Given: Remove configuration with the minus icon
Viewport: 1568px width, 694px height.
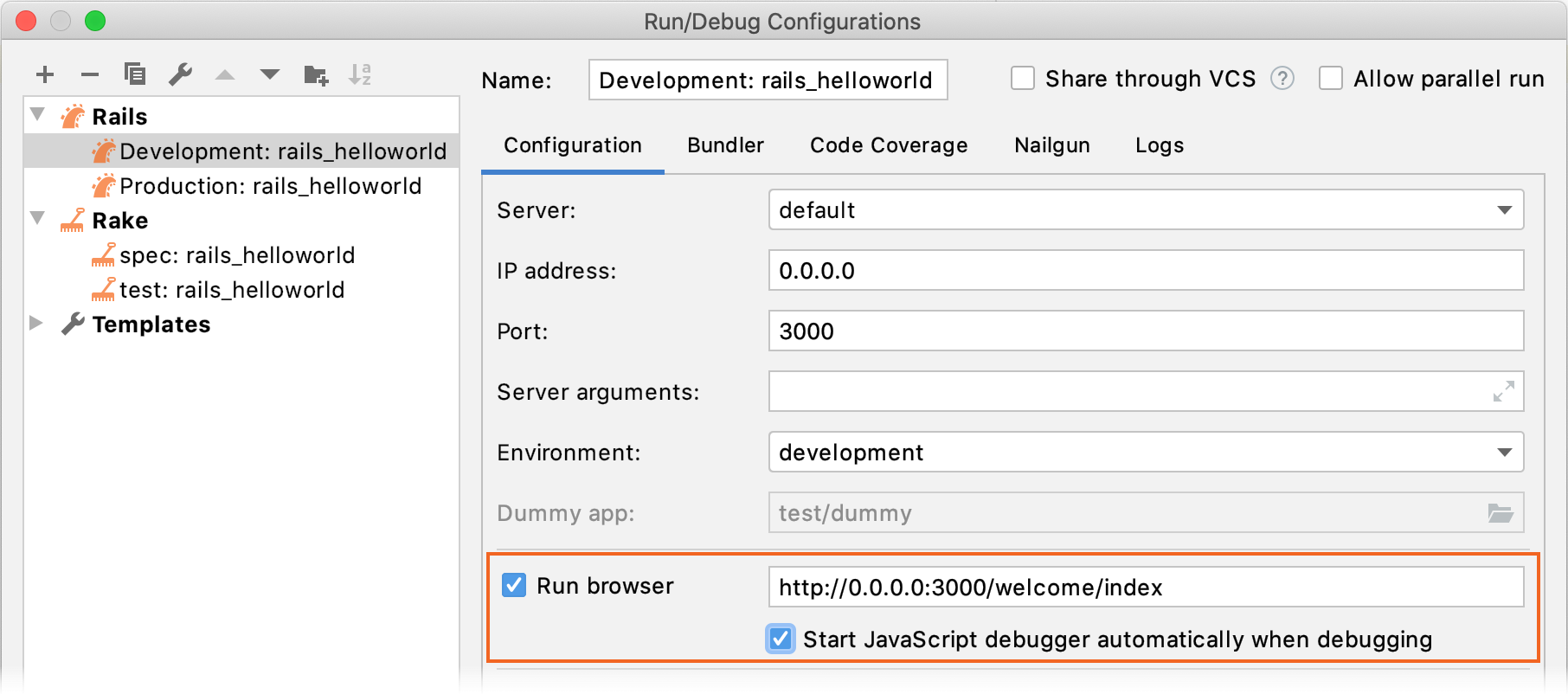Looking at the screenshot, I should pyautogui.click(x=90, y=75).
